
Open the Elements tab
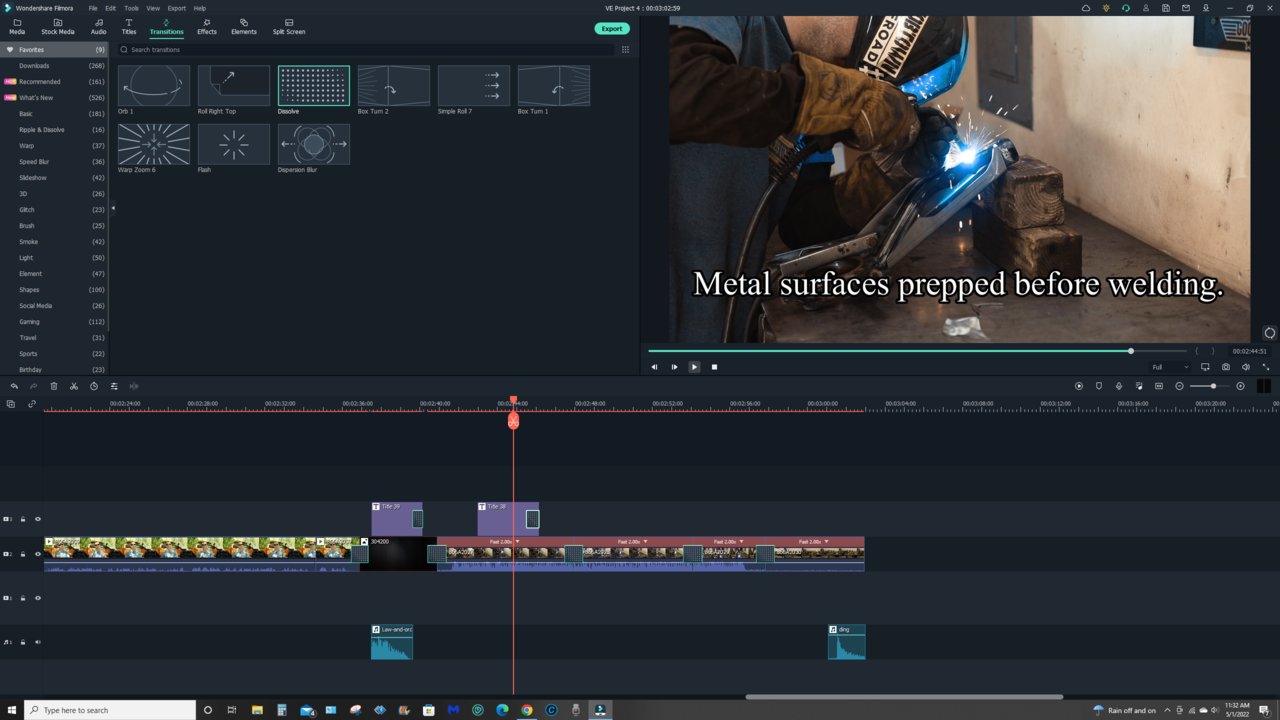pos(244,26)
